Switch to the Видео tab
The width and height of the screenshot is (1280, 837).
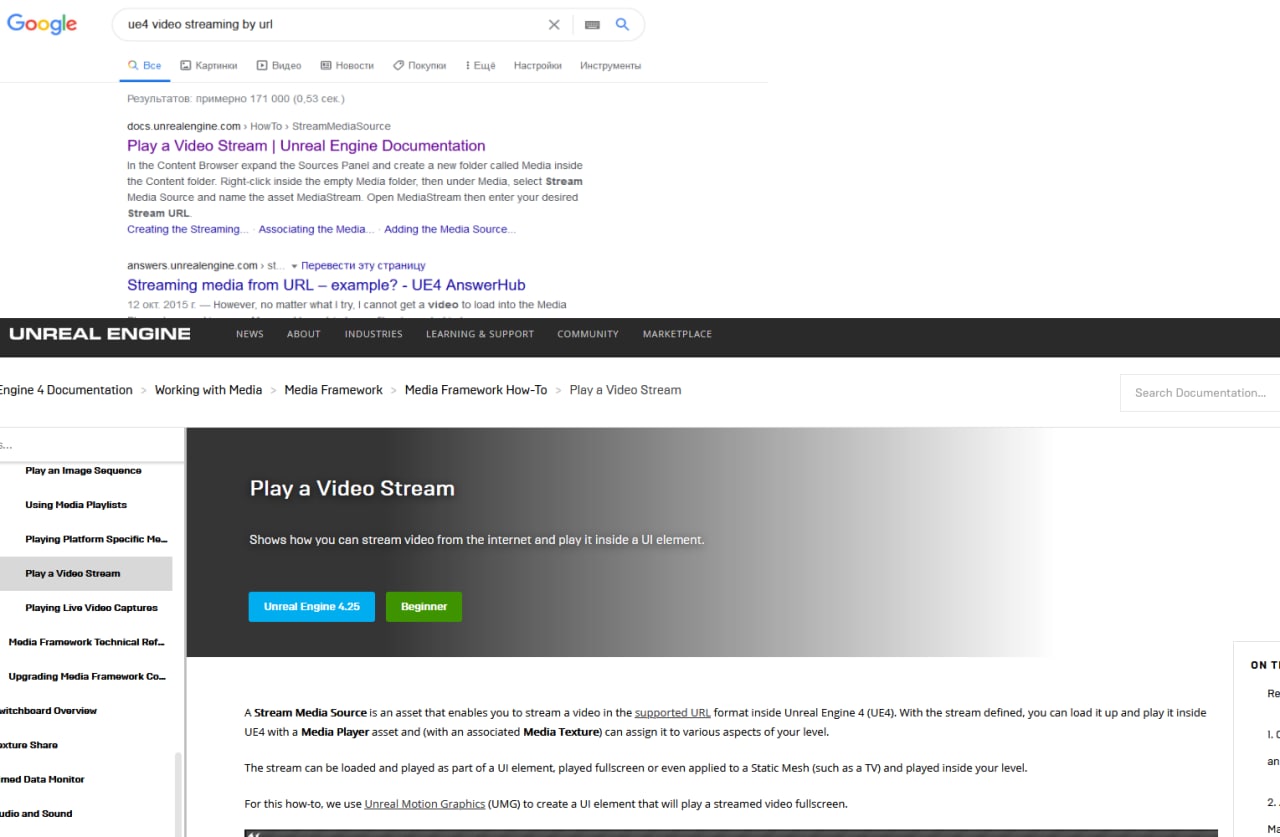[x=278, y=65]
